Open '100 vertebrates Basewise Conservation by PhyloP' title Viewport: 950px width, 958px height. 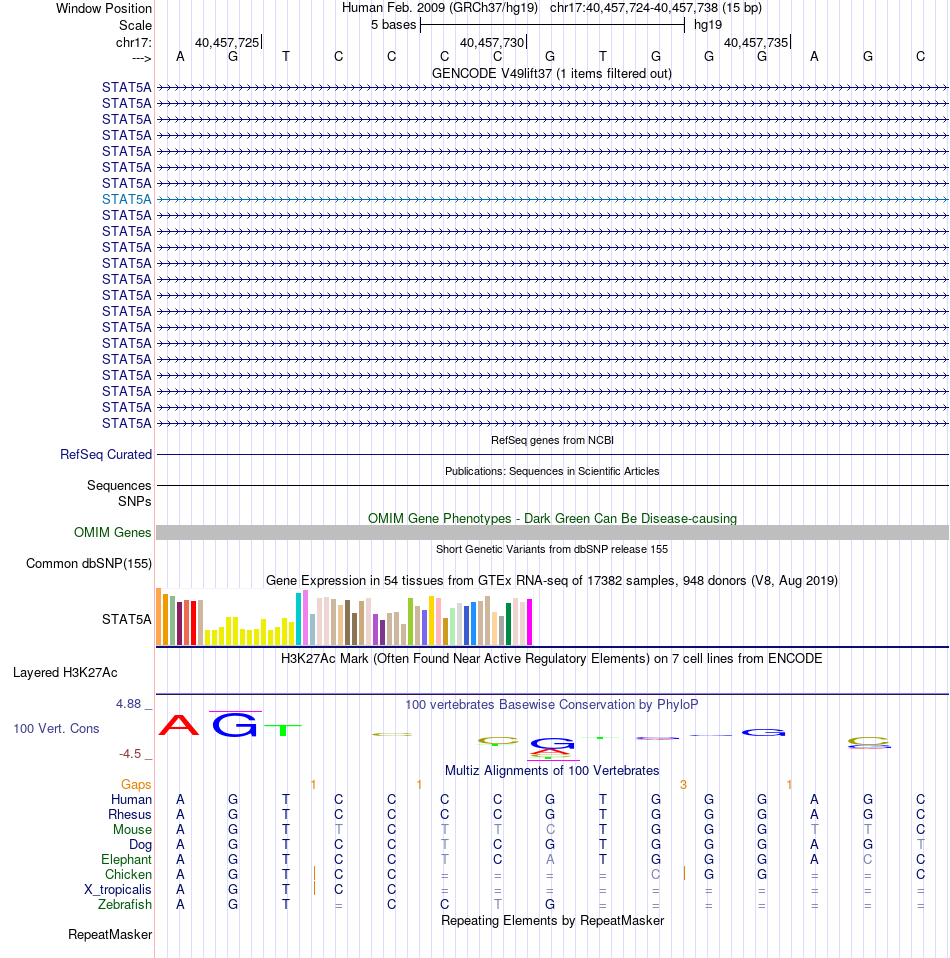(x=552, y=704)
